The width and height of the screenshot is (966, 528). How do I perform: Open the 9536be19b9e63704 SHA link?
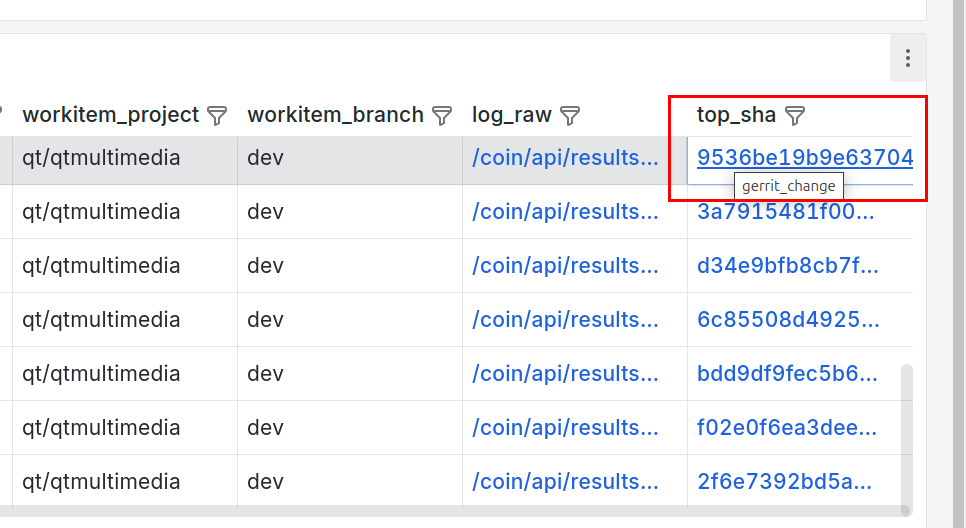[804, 158]
